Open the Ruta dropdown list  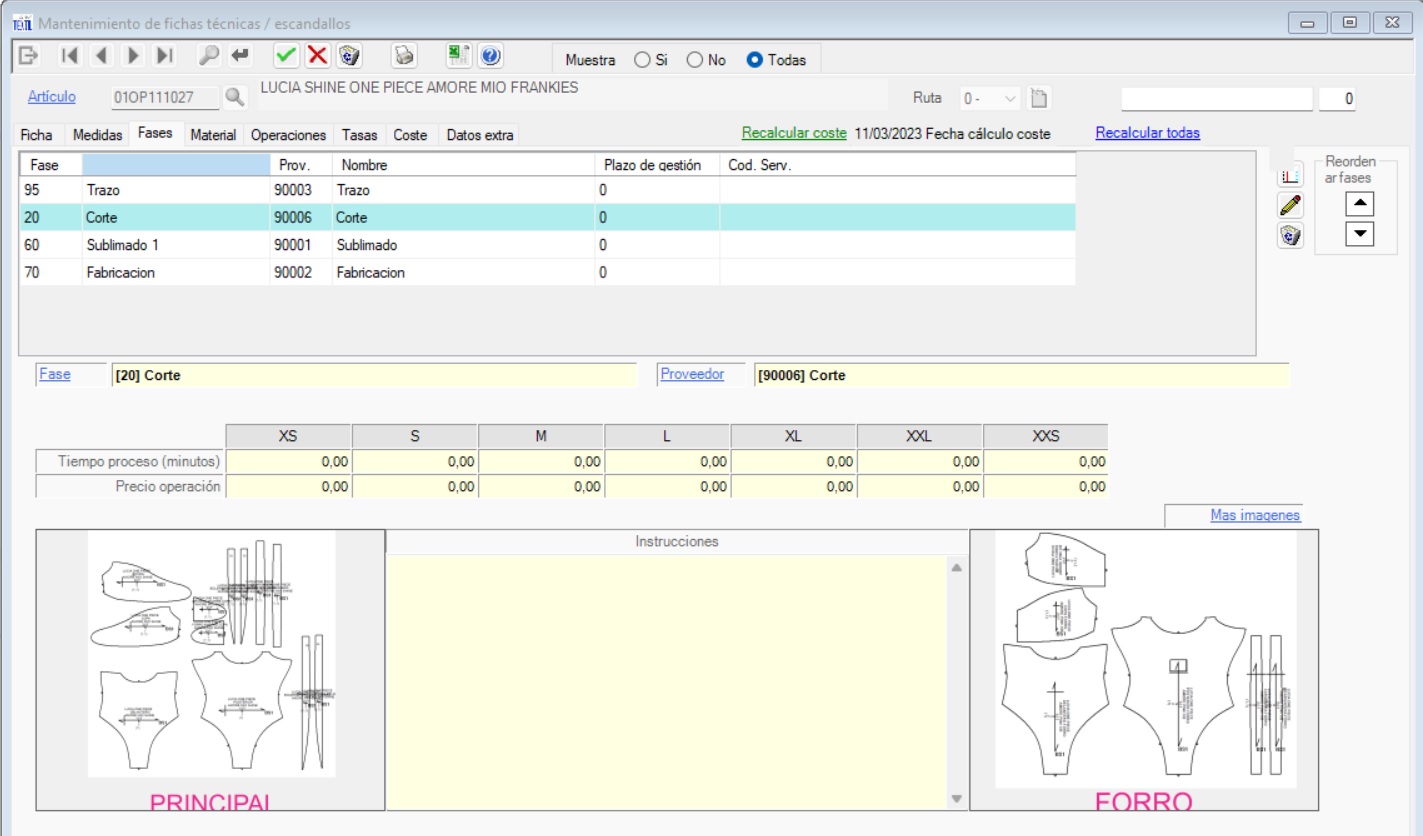(x=1009, y=99)
